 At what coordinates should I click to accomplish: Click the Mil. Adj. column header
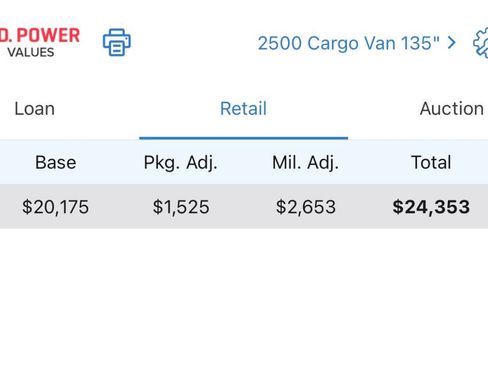click(x=305, y=163)
